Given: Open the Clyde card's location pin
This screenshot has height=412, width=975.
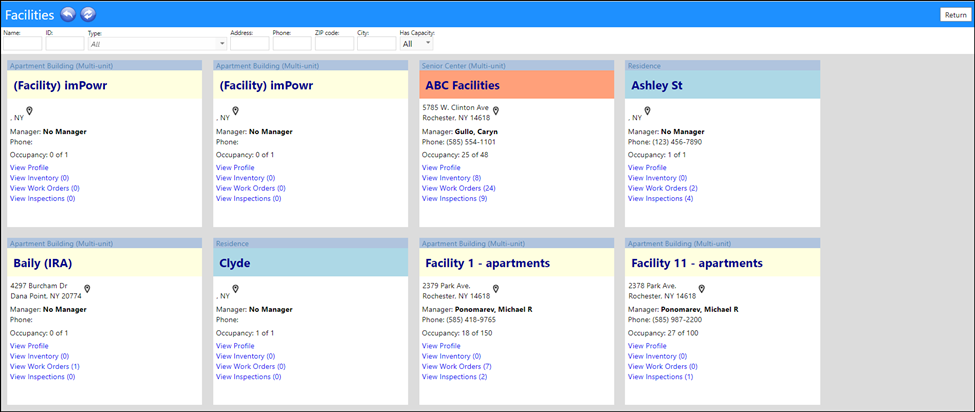Looking at the screenshot, I should 236,290.
